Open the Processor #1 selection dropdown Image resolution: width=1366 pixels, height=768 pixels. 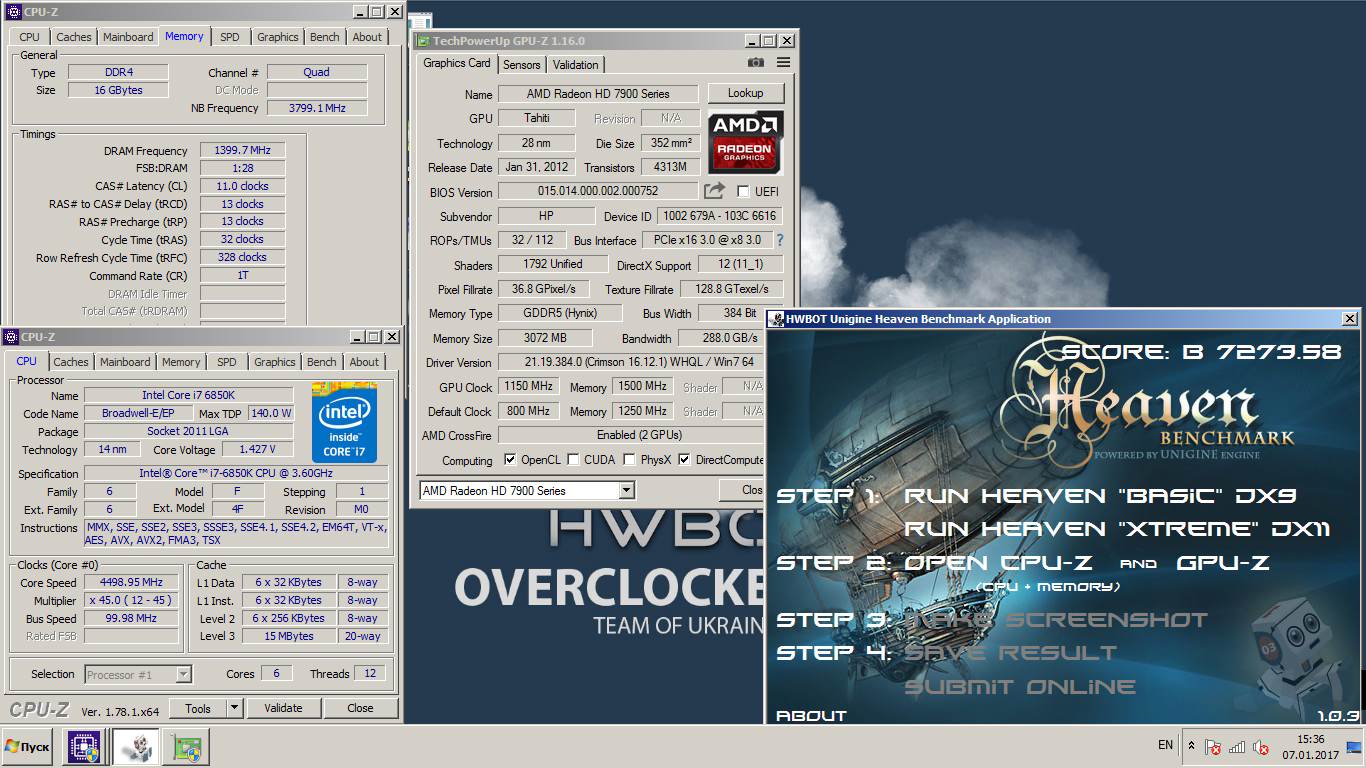[x=138, y=674]
